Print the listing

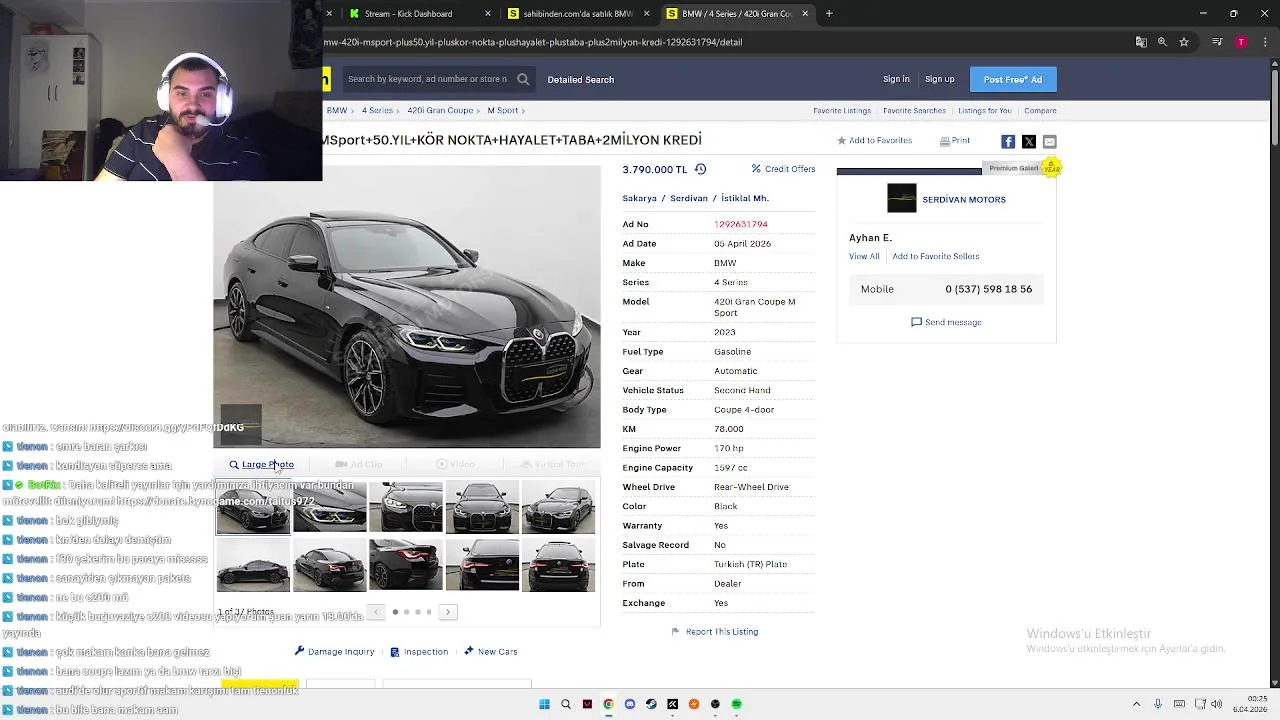click(955, 141)
